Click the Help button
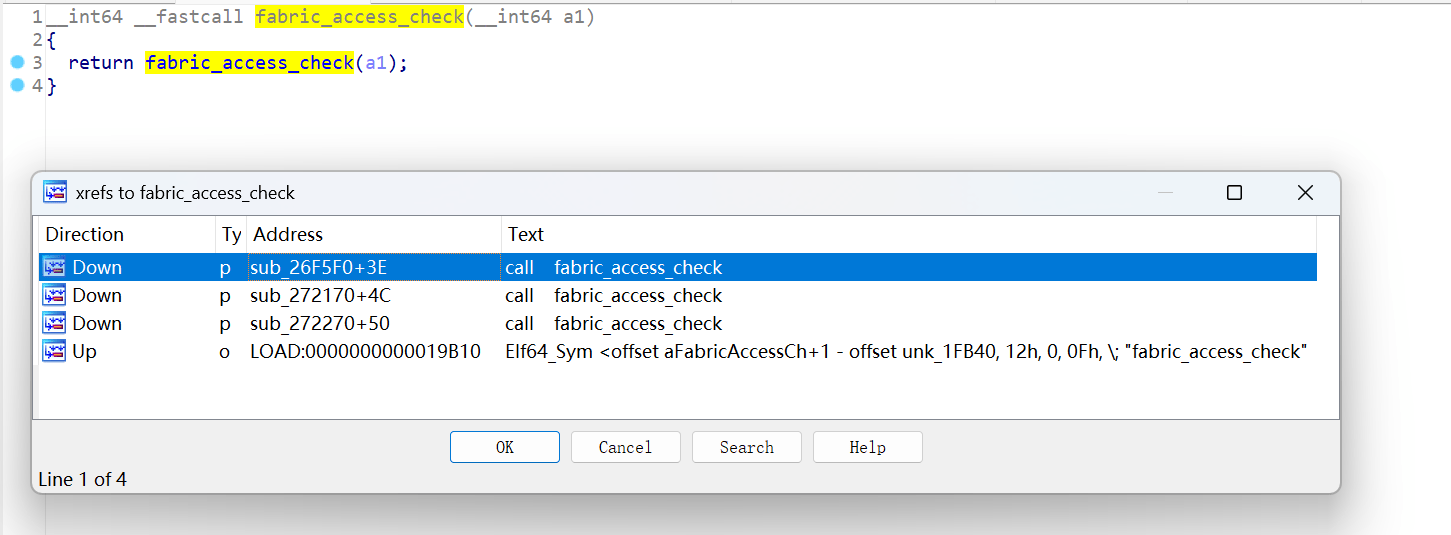 [x=868, y=447]
